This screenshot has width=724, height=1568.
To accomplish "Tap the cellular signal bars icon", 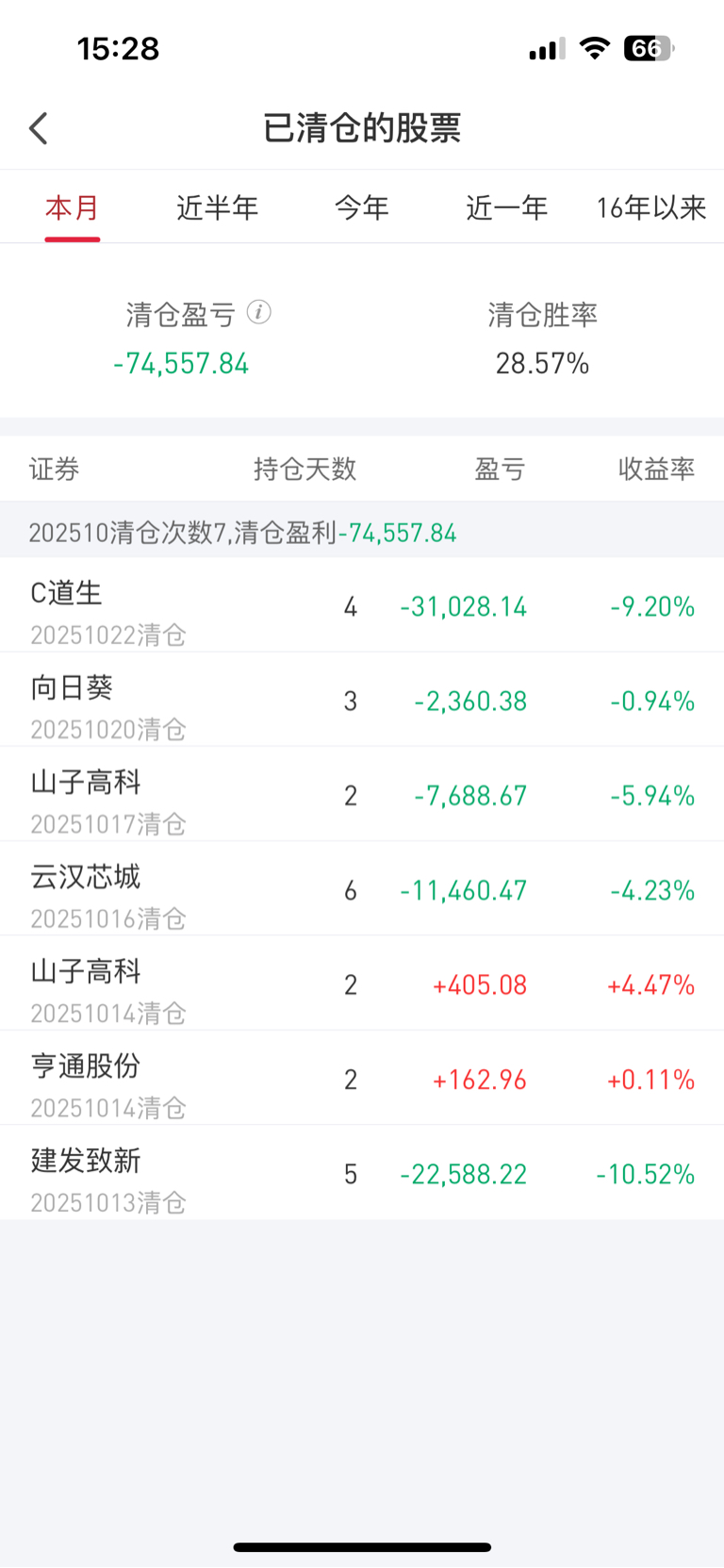I will (x=547, y=48).
